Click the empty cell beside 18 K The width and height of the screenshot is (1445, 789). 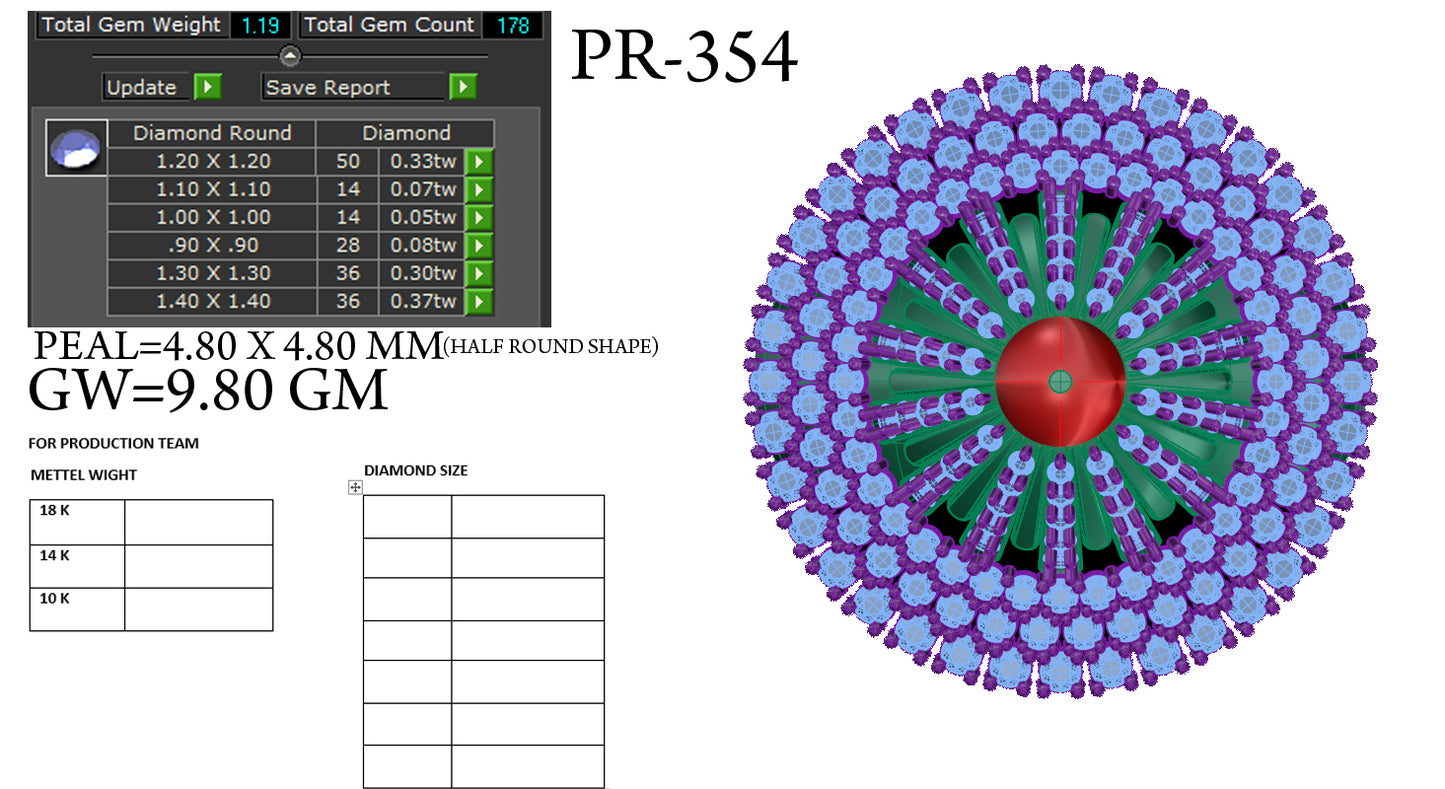coord(198,522)
